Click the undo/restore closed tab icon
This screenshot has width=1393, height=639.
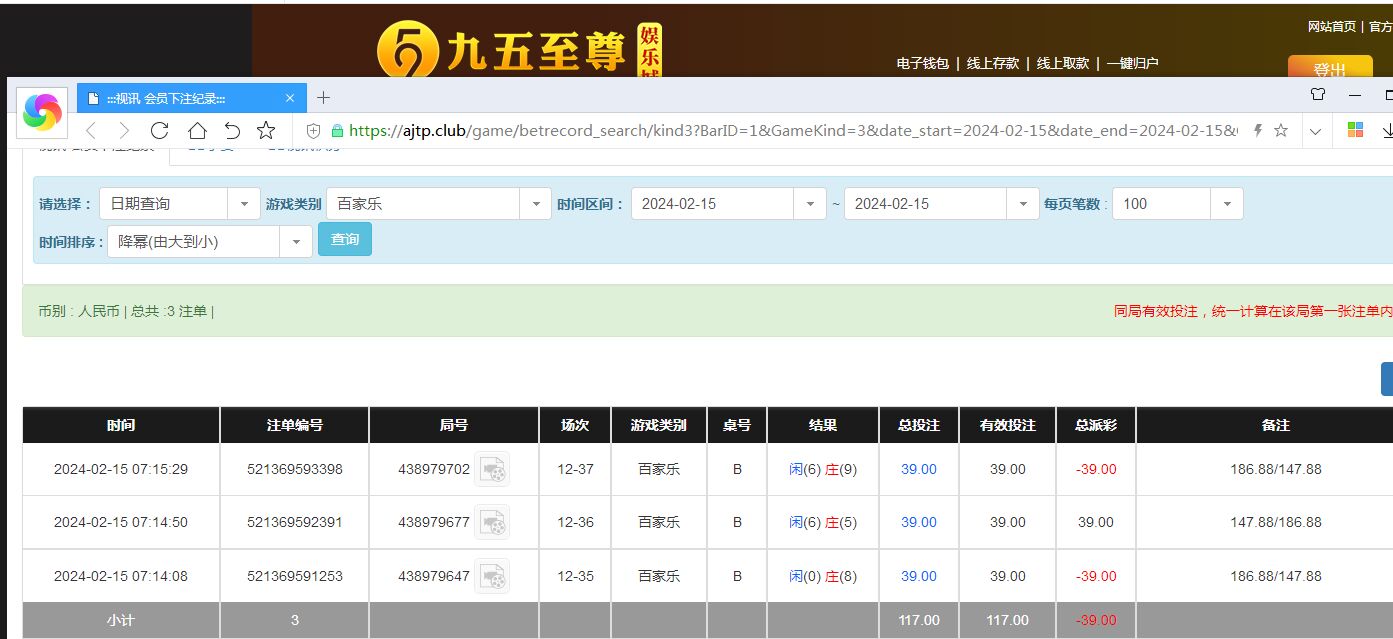(232, 131)
